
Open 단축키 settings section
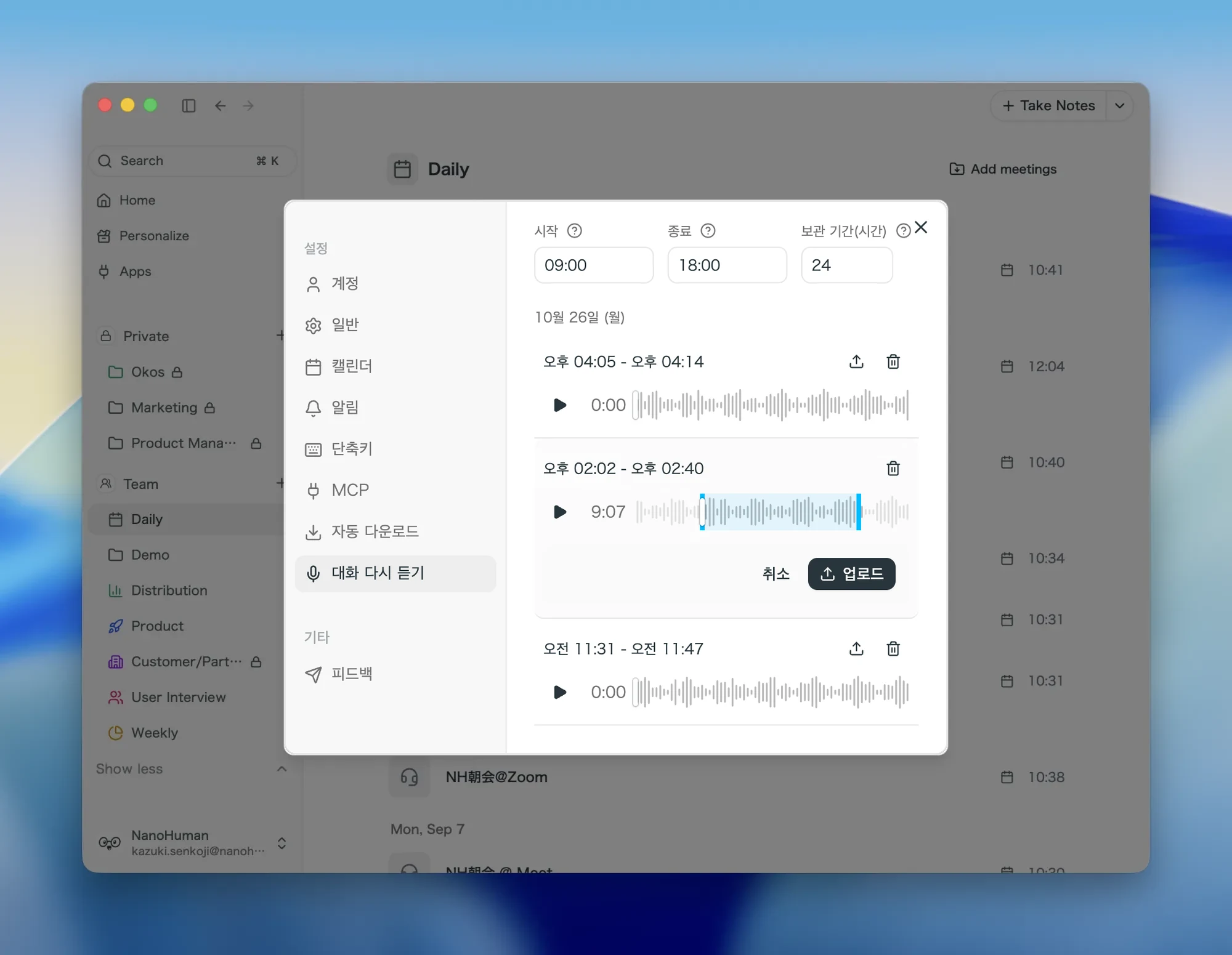(395, 449)
